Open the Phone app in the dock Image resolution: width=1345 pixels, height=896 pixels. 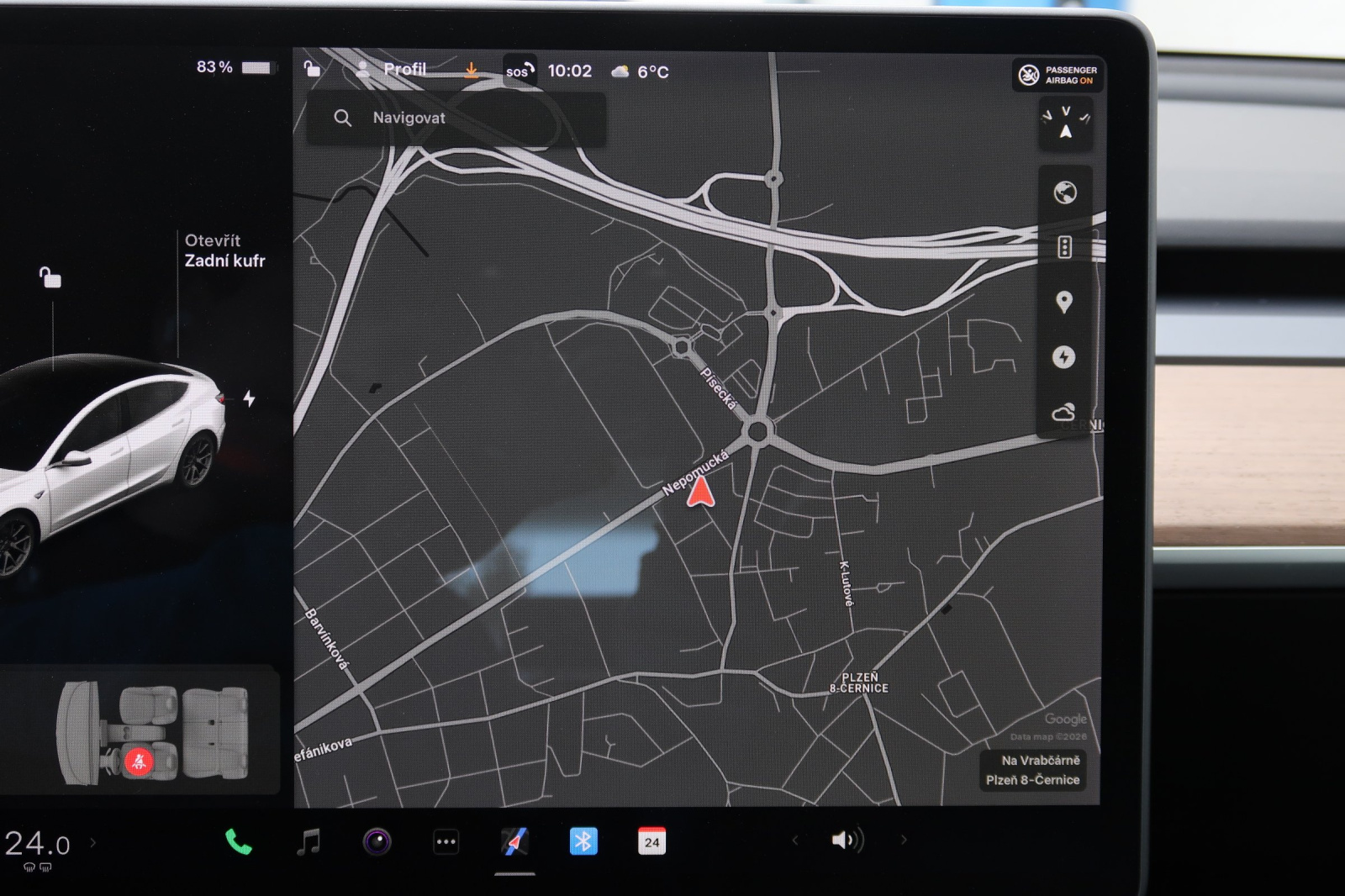[x=238, y=841]
